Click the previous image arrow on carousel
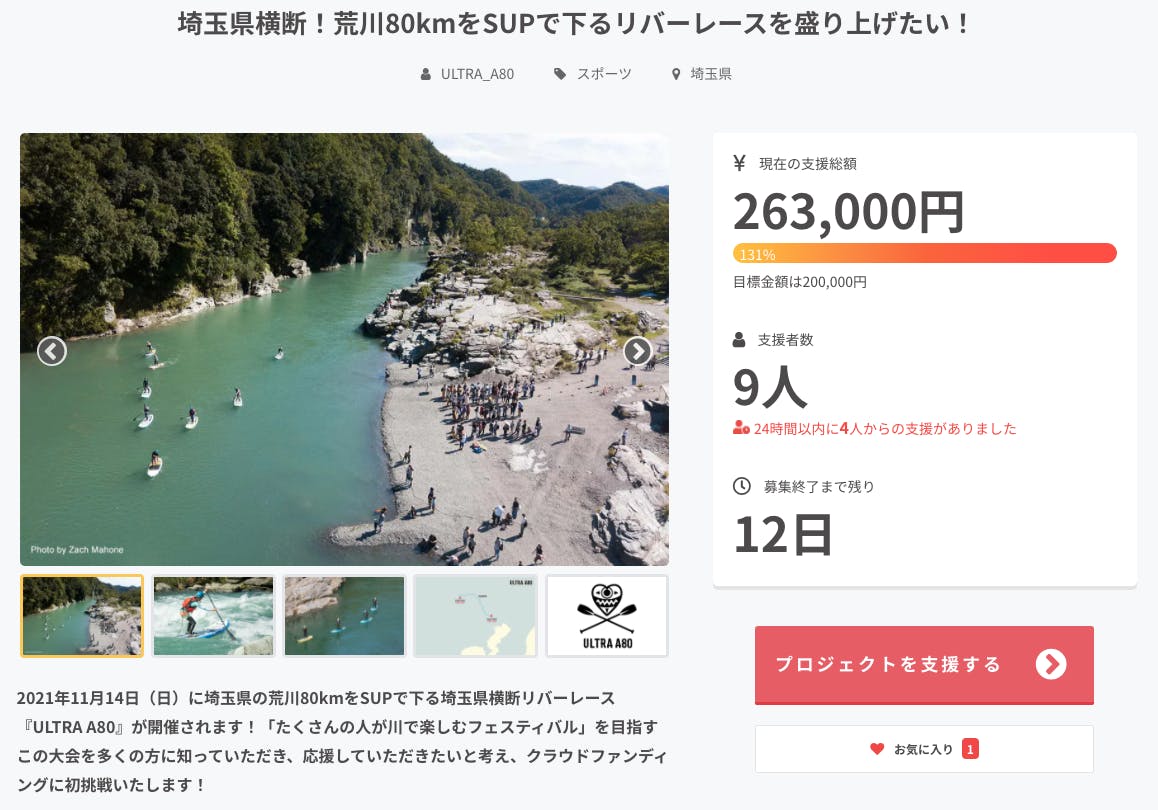 pos(52,351)
